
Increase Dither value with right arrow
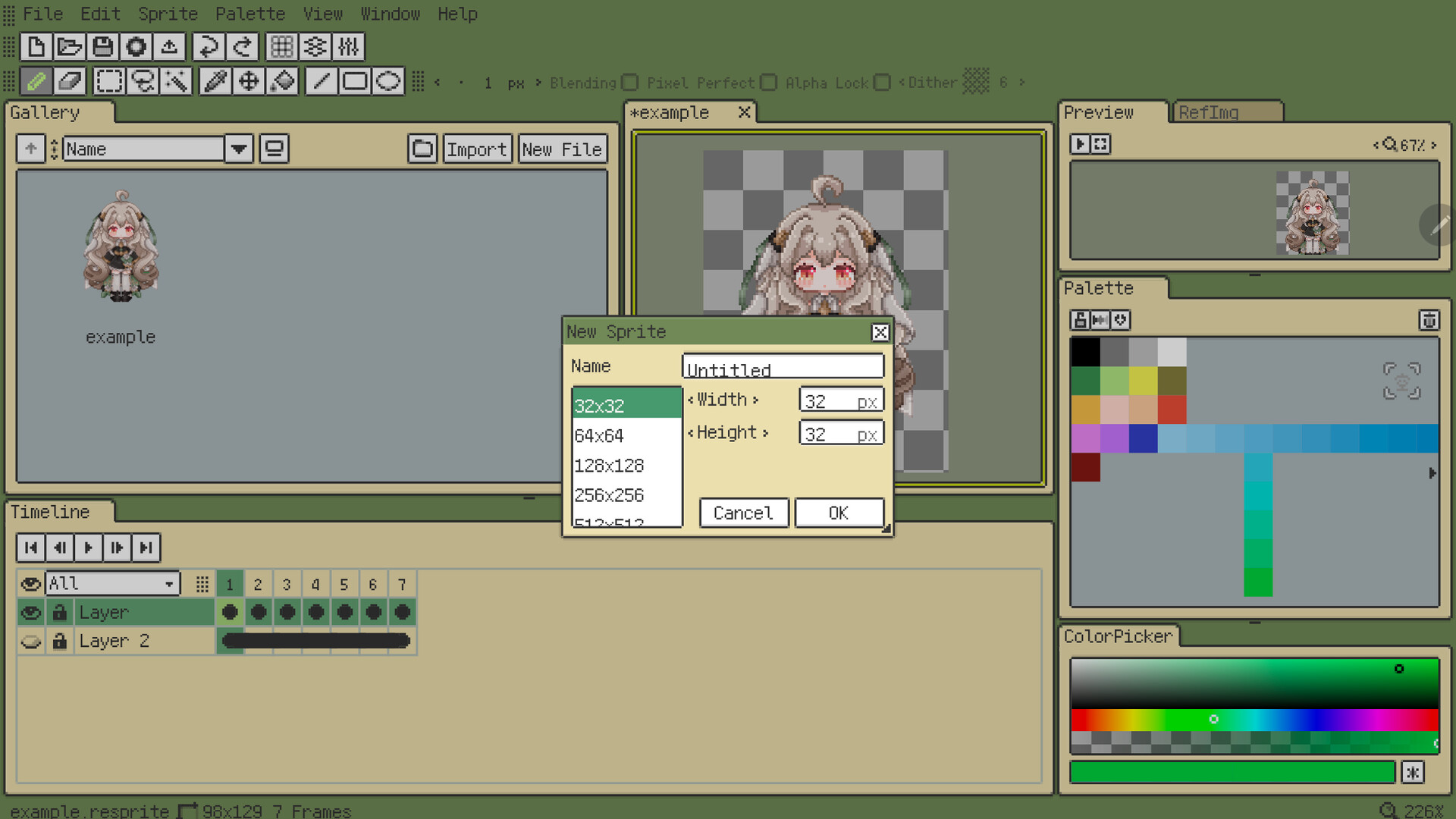[1021, 83]
